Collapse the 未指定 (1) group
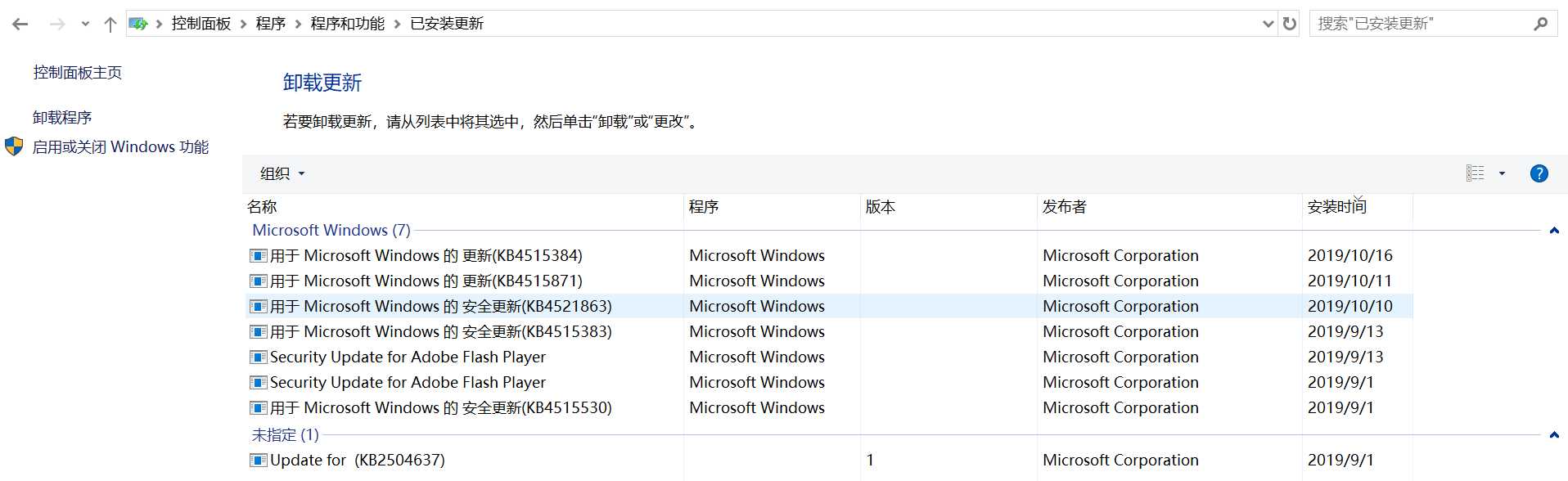Image resolution: width=1568 pixels, height=481 pixels. tap(1554, 435)
